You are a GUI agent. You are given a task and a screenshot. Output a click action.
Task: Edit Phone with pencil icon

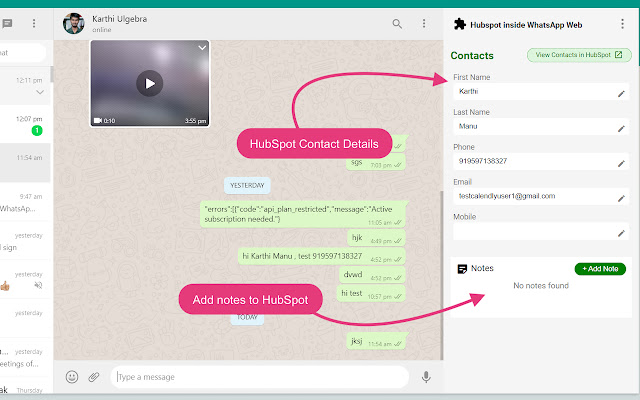(x=621, y=164)
